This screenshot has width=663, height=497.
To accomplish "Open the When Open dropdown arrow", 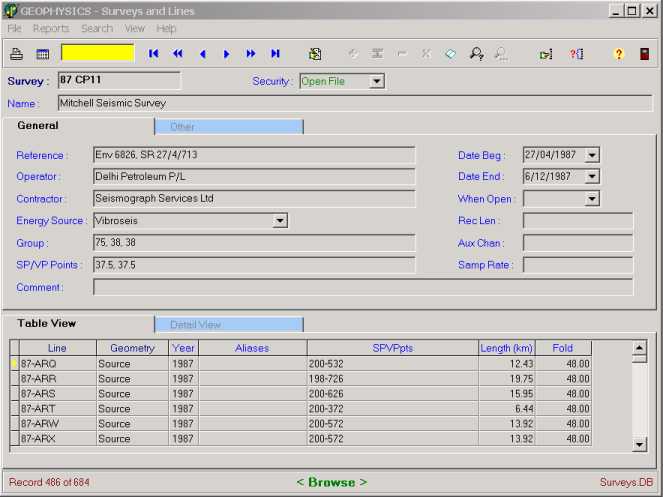I will 592,198.
